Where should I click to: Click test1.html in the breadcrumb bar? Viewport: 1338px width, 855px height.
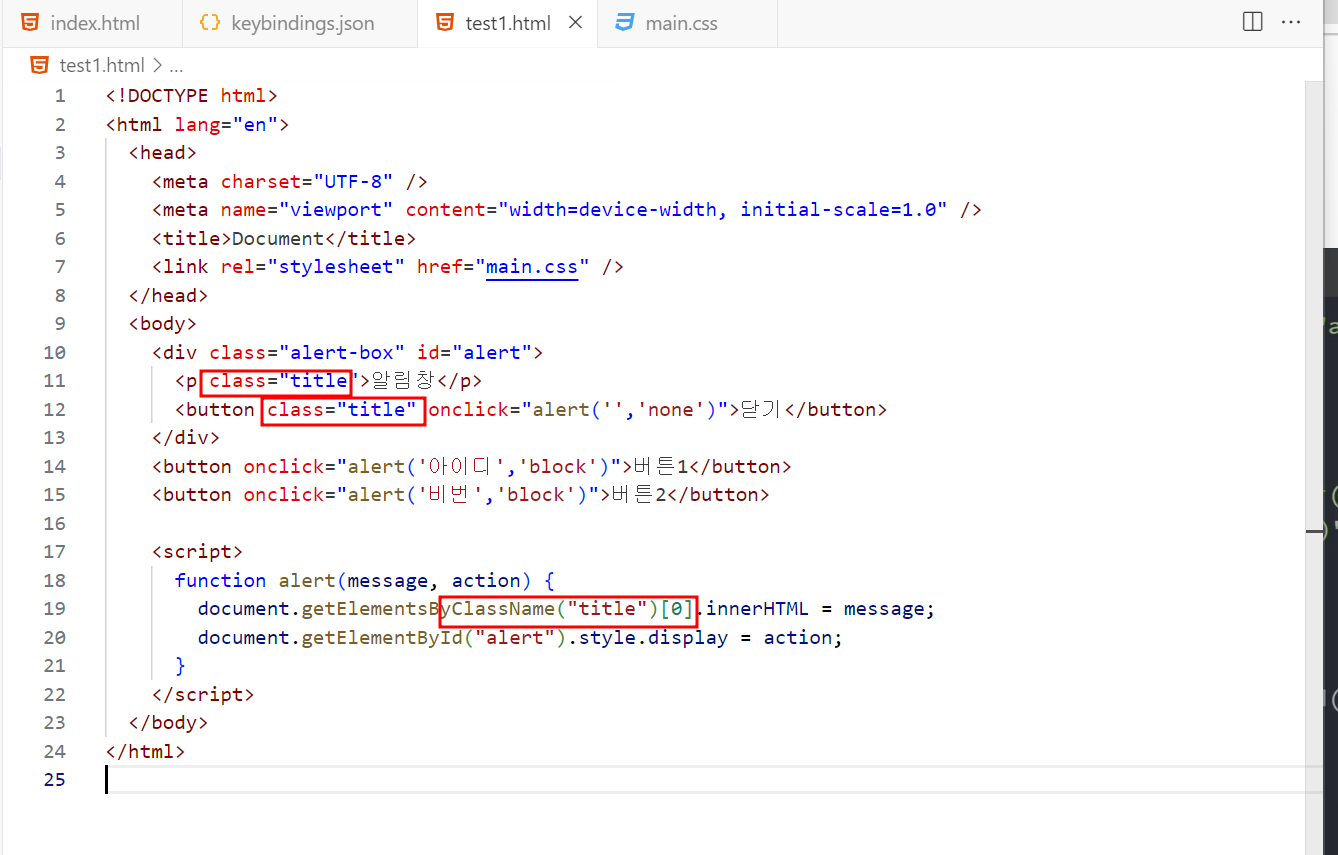[102, 66]
